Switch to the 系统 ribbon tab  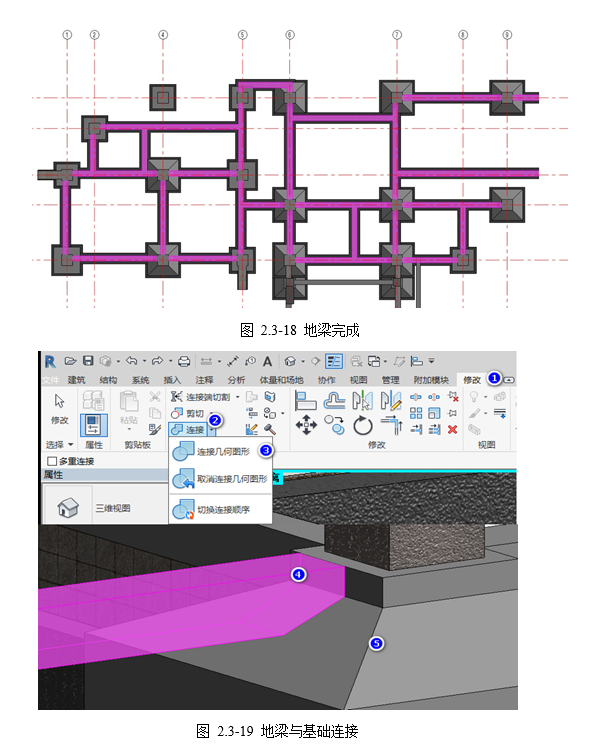click(140, 380)
